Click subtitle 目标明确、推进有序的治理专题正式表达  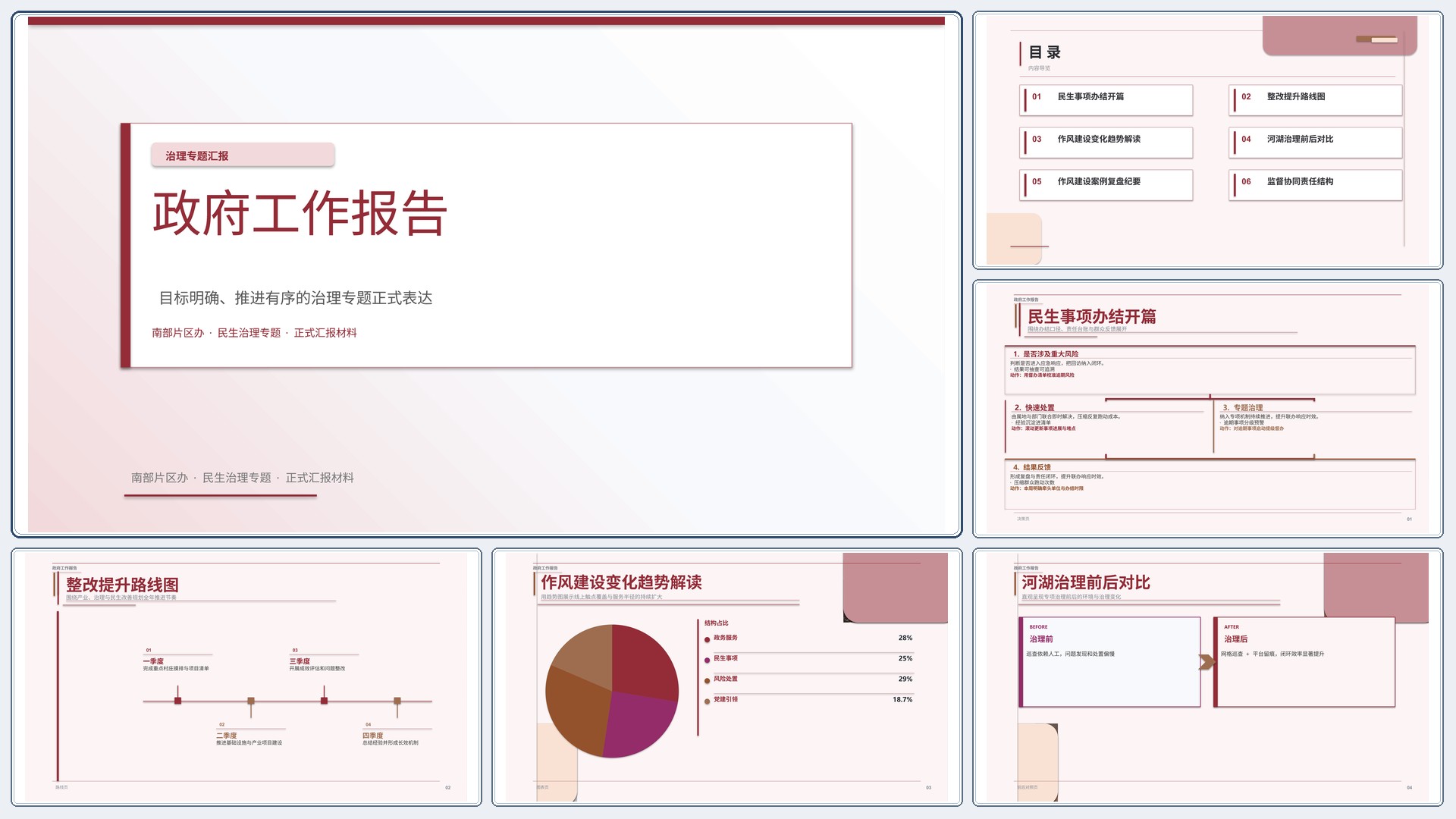pyautogui.click(x=296, y=298)
